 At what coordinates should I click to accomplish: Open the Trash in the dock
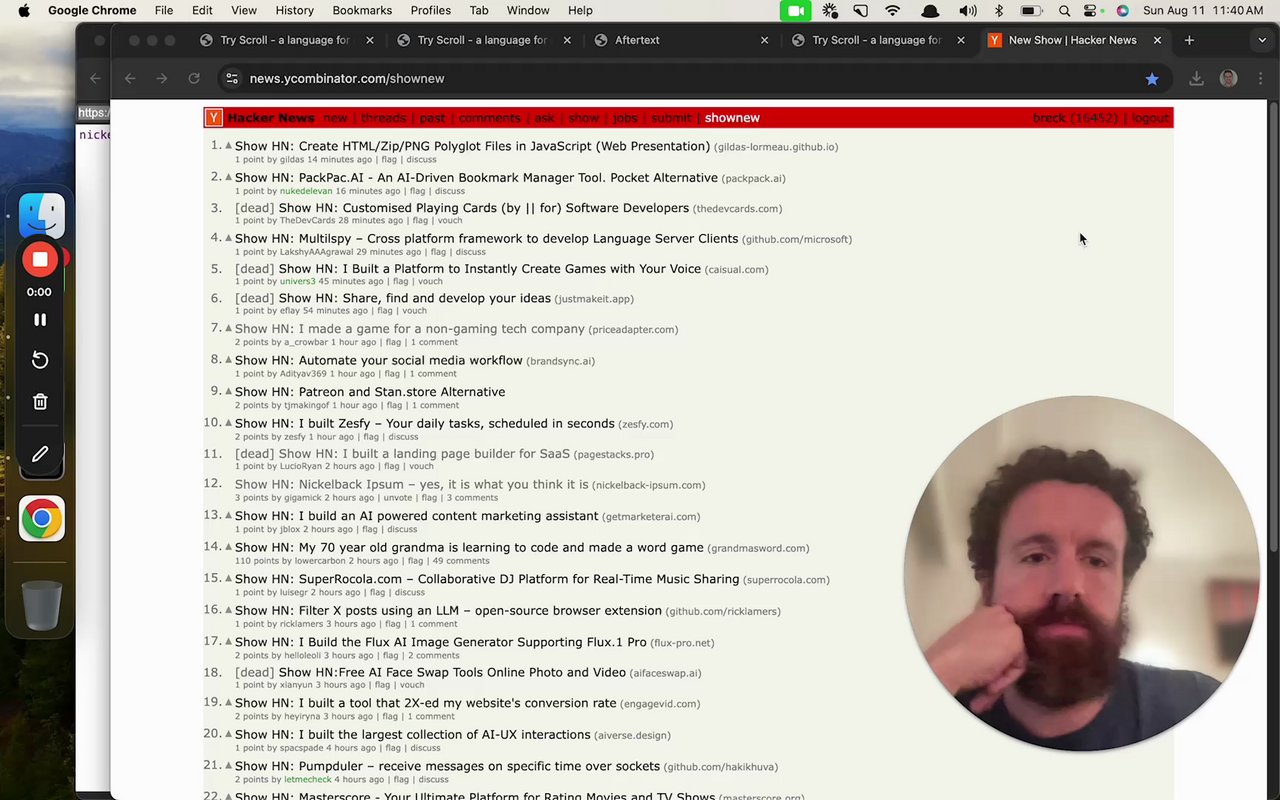point(42,605)
